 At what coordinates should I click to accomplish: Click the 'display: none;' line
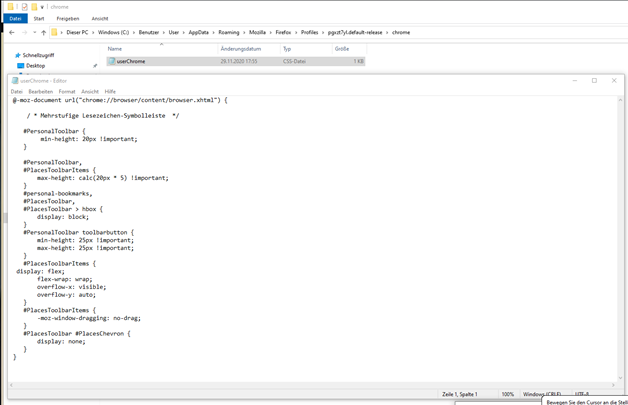(61, 341)
